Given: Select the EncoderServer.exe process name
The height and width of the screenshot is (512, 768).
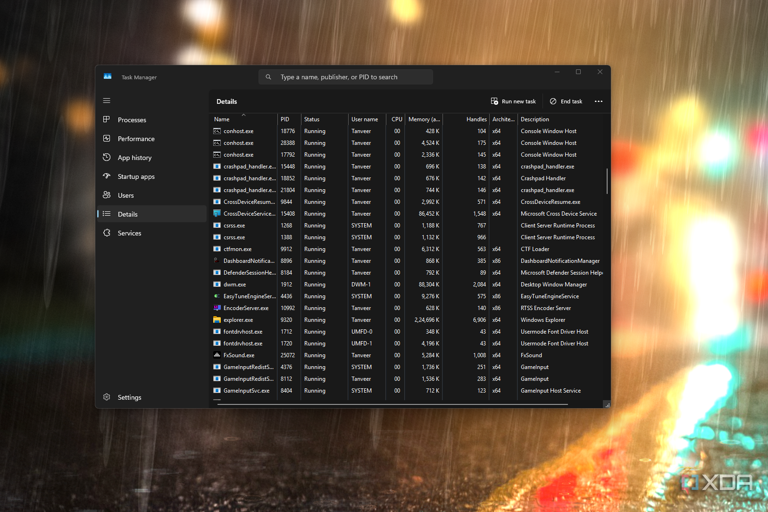Looking at the screenshot, I should (x=246, y=308).
